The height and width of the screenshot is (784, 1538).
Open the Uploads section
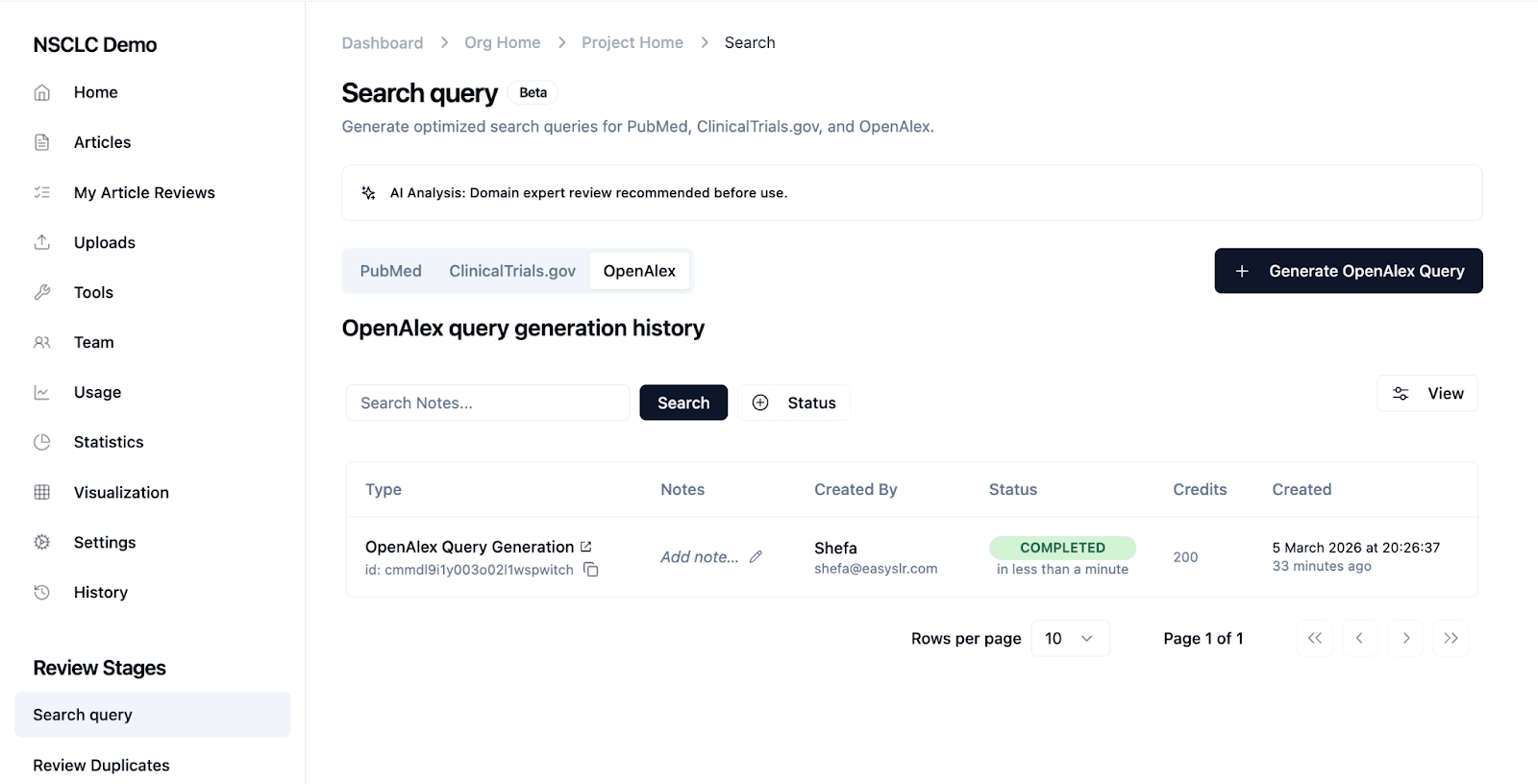pyautogui.click(x=104, y=242)
